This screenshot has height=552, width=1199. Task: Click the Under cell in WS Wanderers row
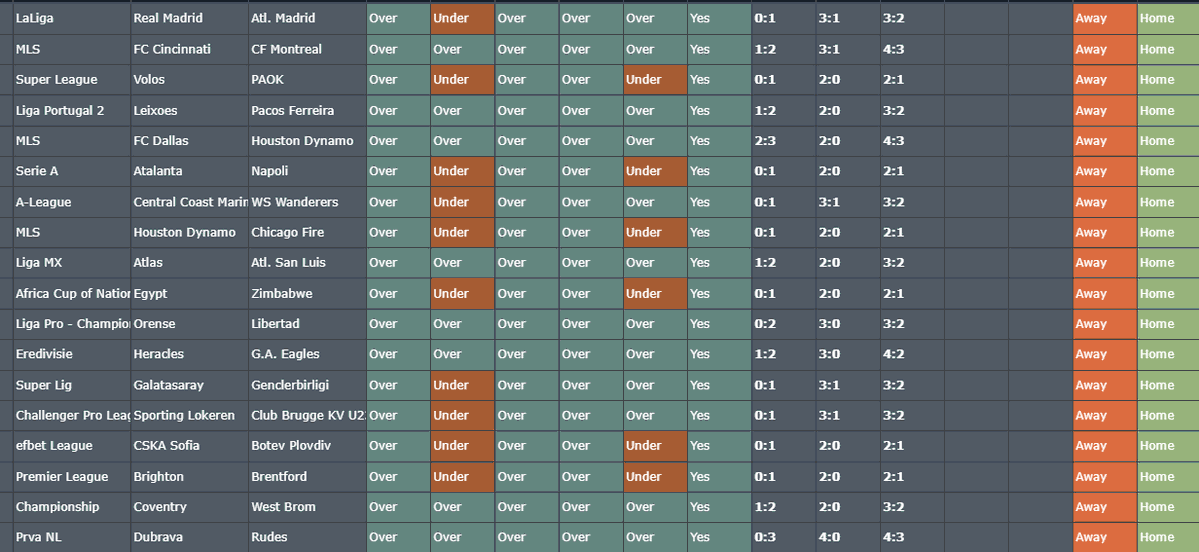click(x=463, y=202)
